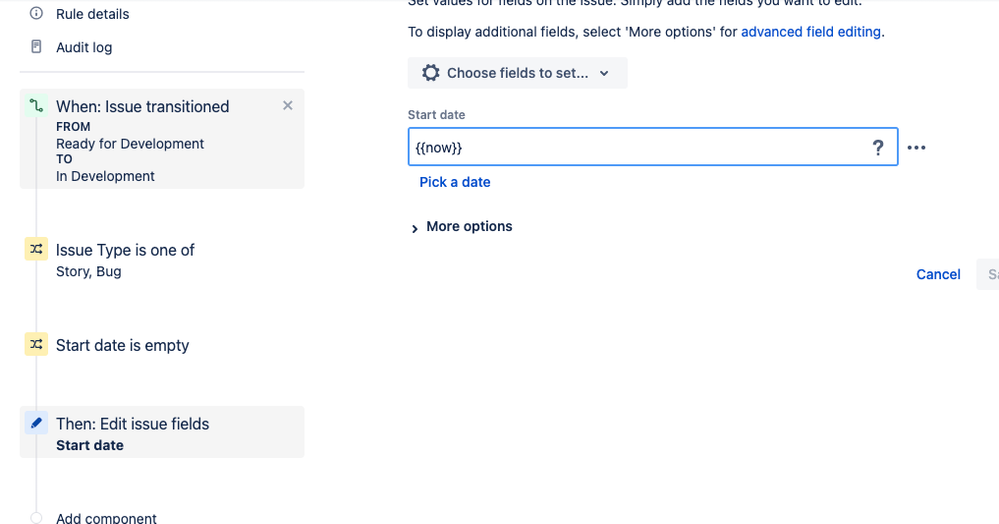Click the Pick a date link
Viewport: 999px width, 524px height.
[x=455, y=182]
